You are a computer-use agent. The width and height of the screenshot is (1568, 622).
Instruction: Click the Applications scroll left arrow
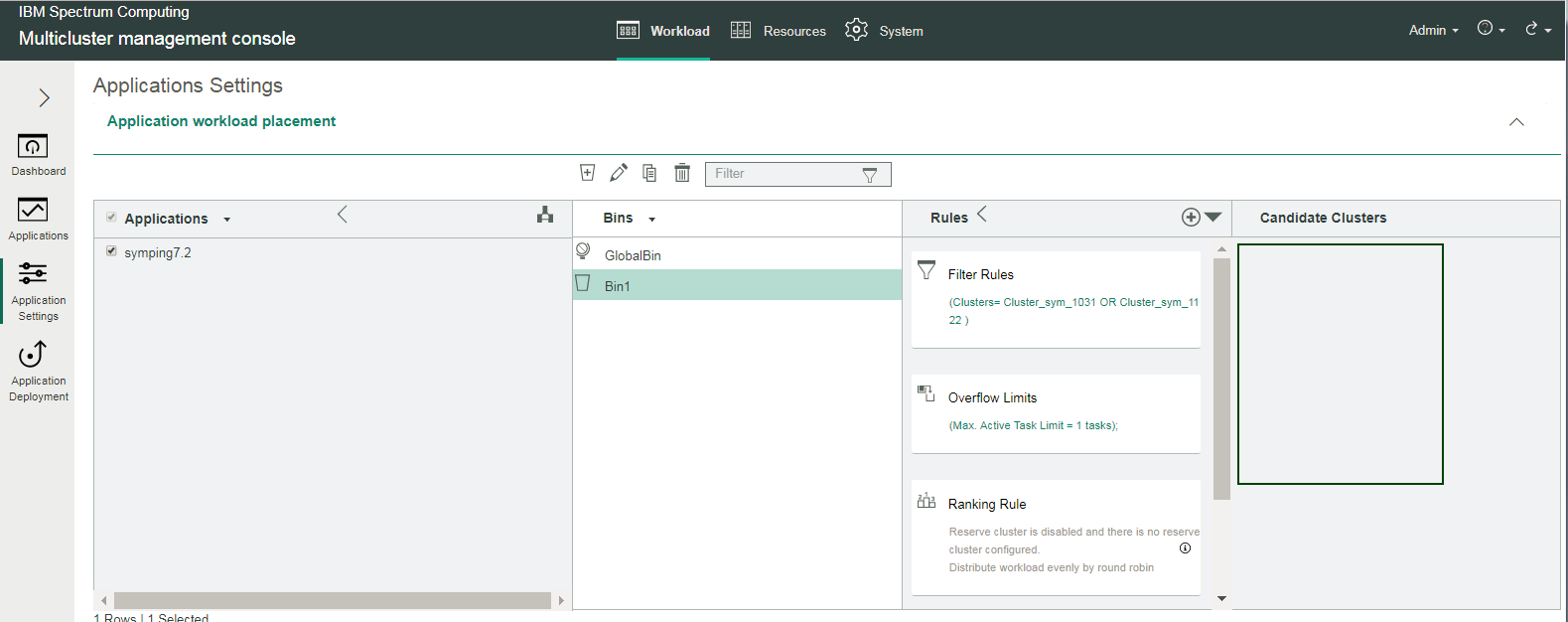click(103, 600)
